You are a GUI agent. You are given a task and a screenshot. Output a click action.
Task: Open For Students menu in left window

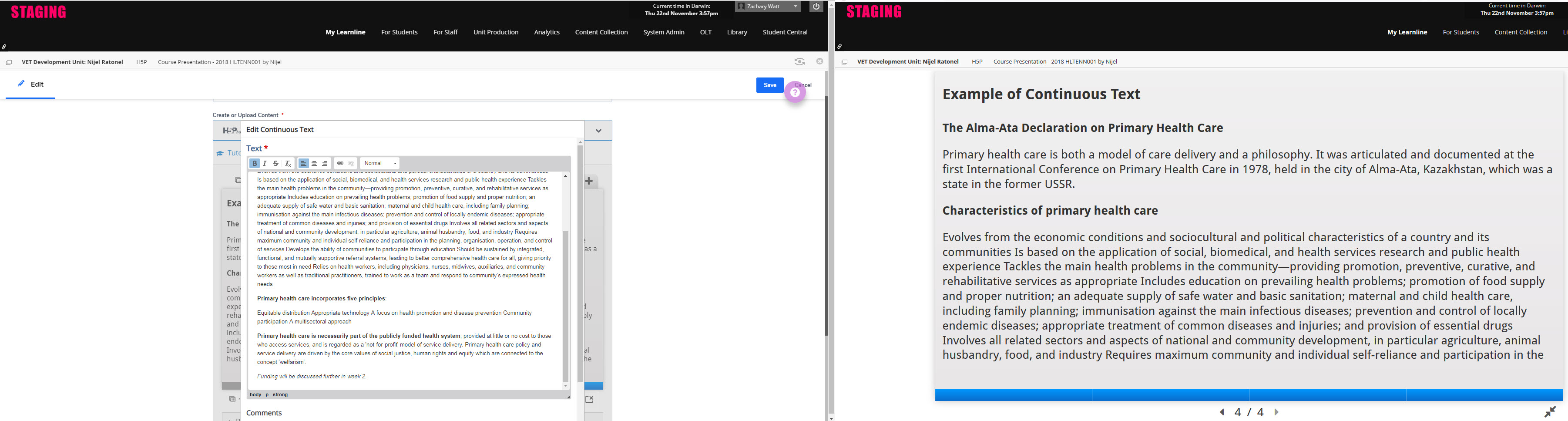pos(400,32)
